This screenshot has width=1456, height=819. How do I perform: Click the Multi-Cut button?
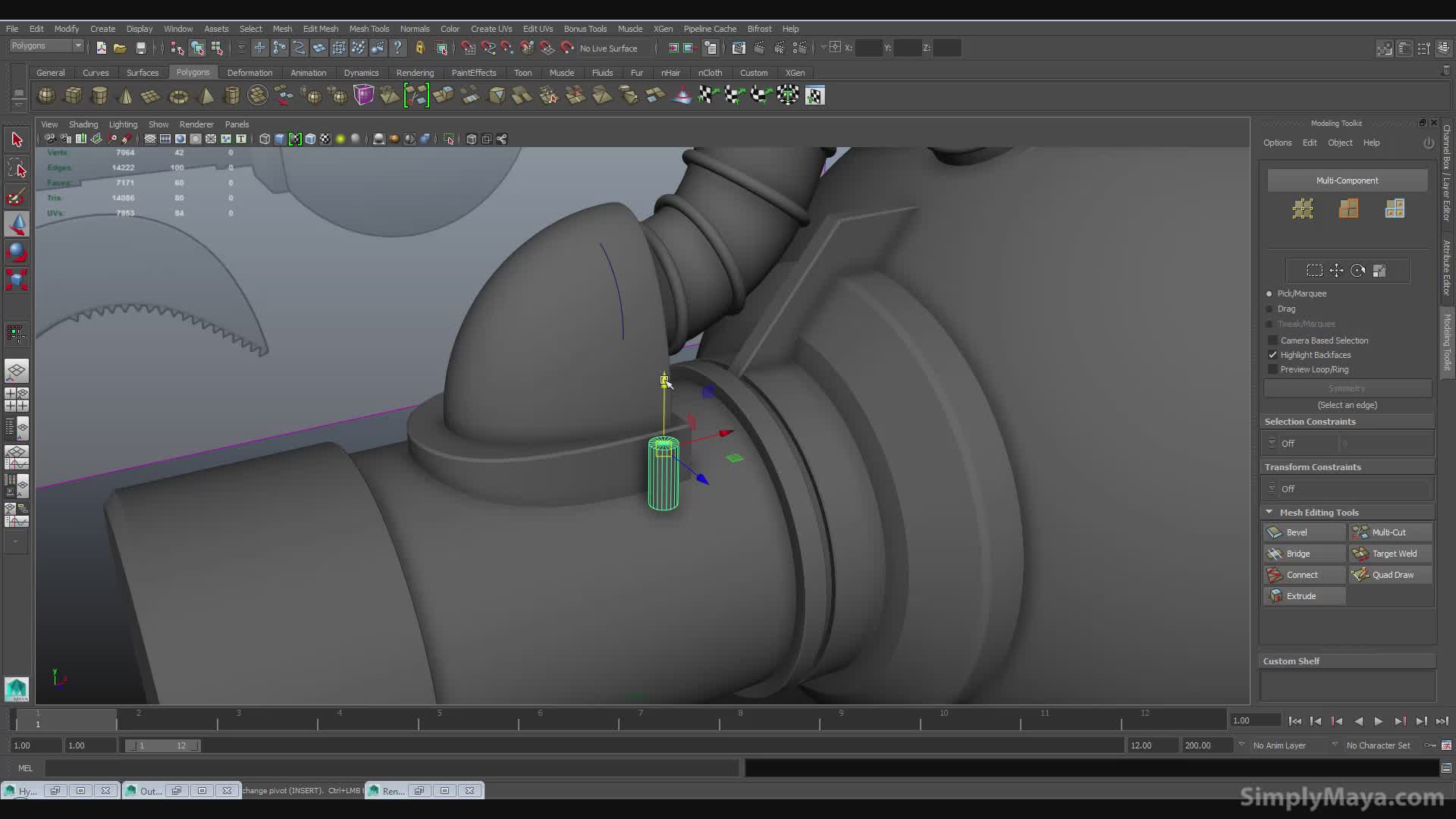pyautogui.click(x=1391, y=532)
